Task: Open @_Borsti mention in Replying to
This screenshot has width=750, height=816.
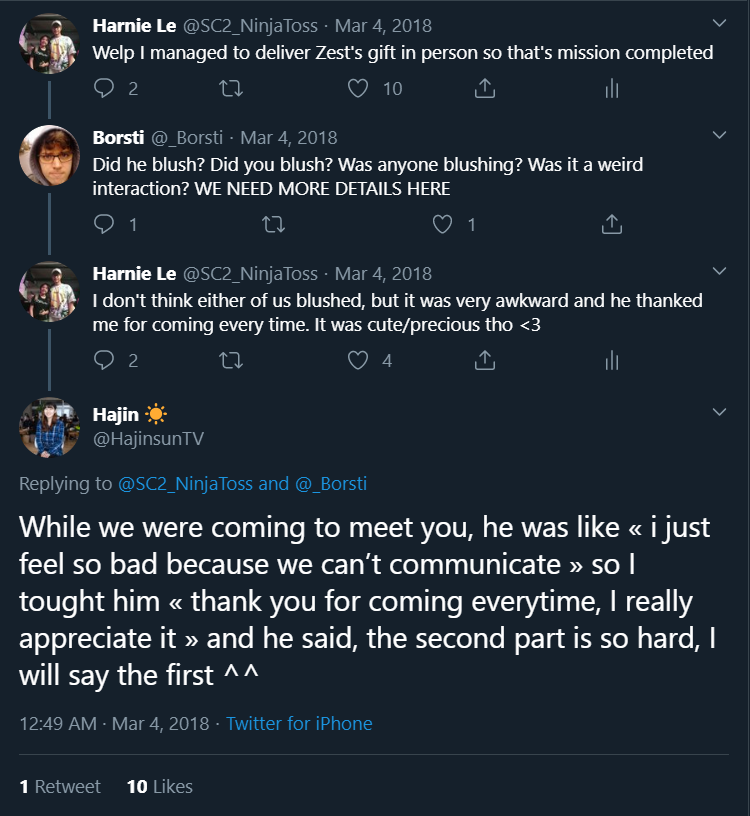Action: [x=331, y=483]
